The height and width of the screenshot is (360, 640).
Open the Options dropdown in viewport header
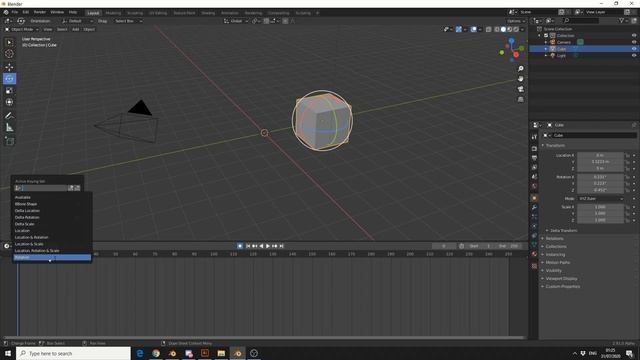click(516, 21)
